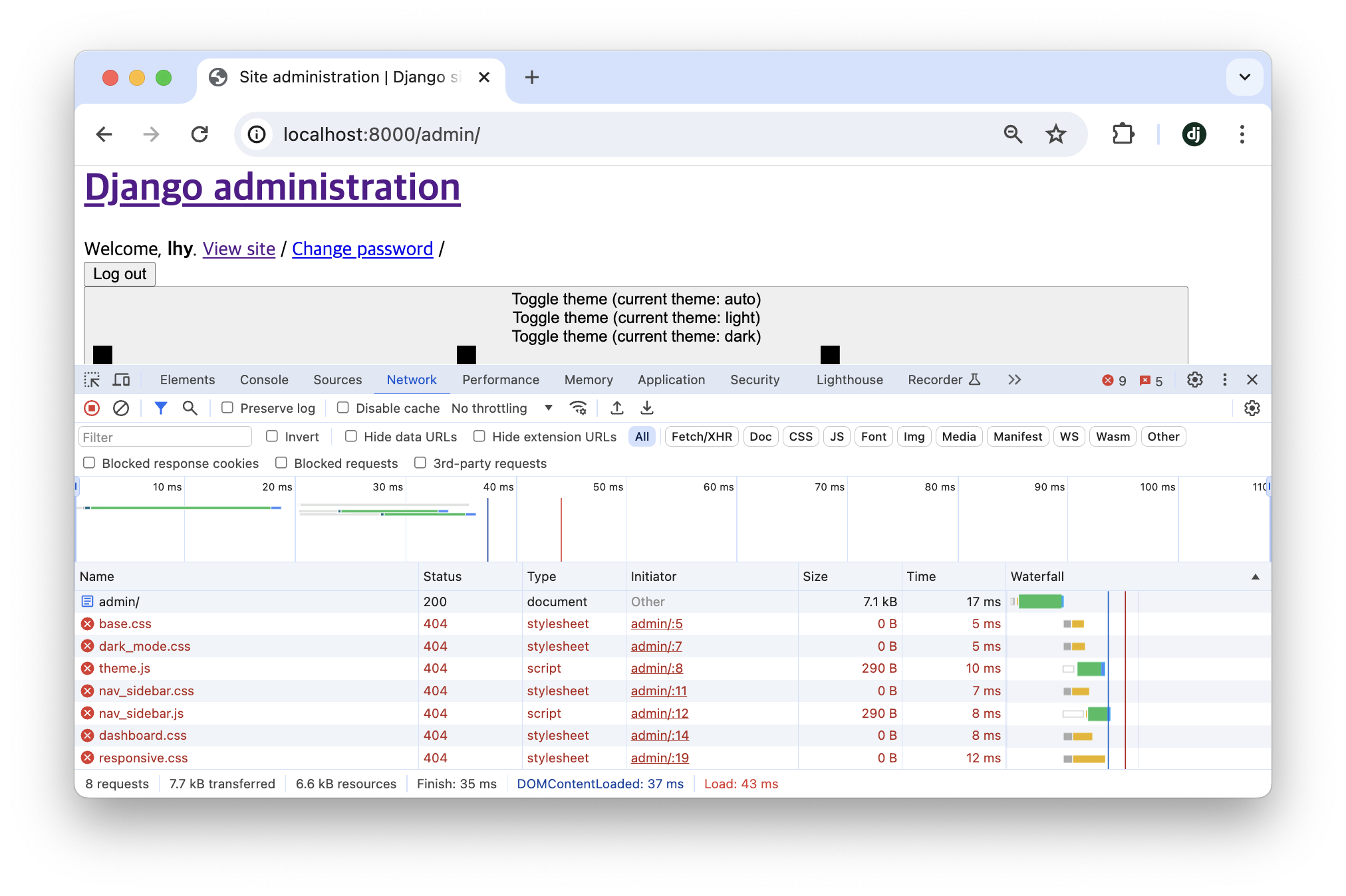The height and width of the screenshot is (896, 1346).
Task: Click the Img filter button
Action: pos(911,436)
